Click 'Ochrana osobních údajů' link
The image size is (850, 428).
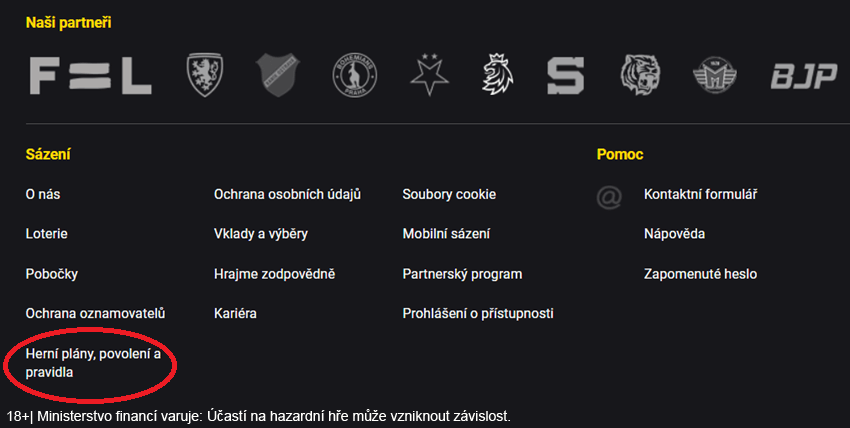coord(287,194)
